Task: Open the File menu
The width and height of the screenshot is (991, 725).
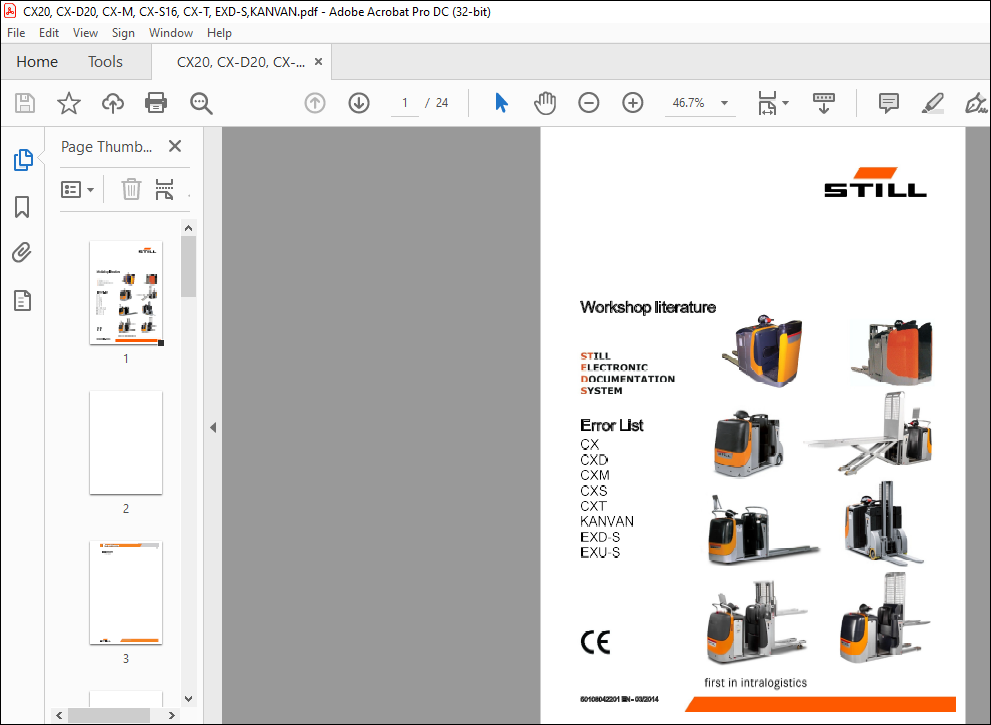Action: point(16,33)
